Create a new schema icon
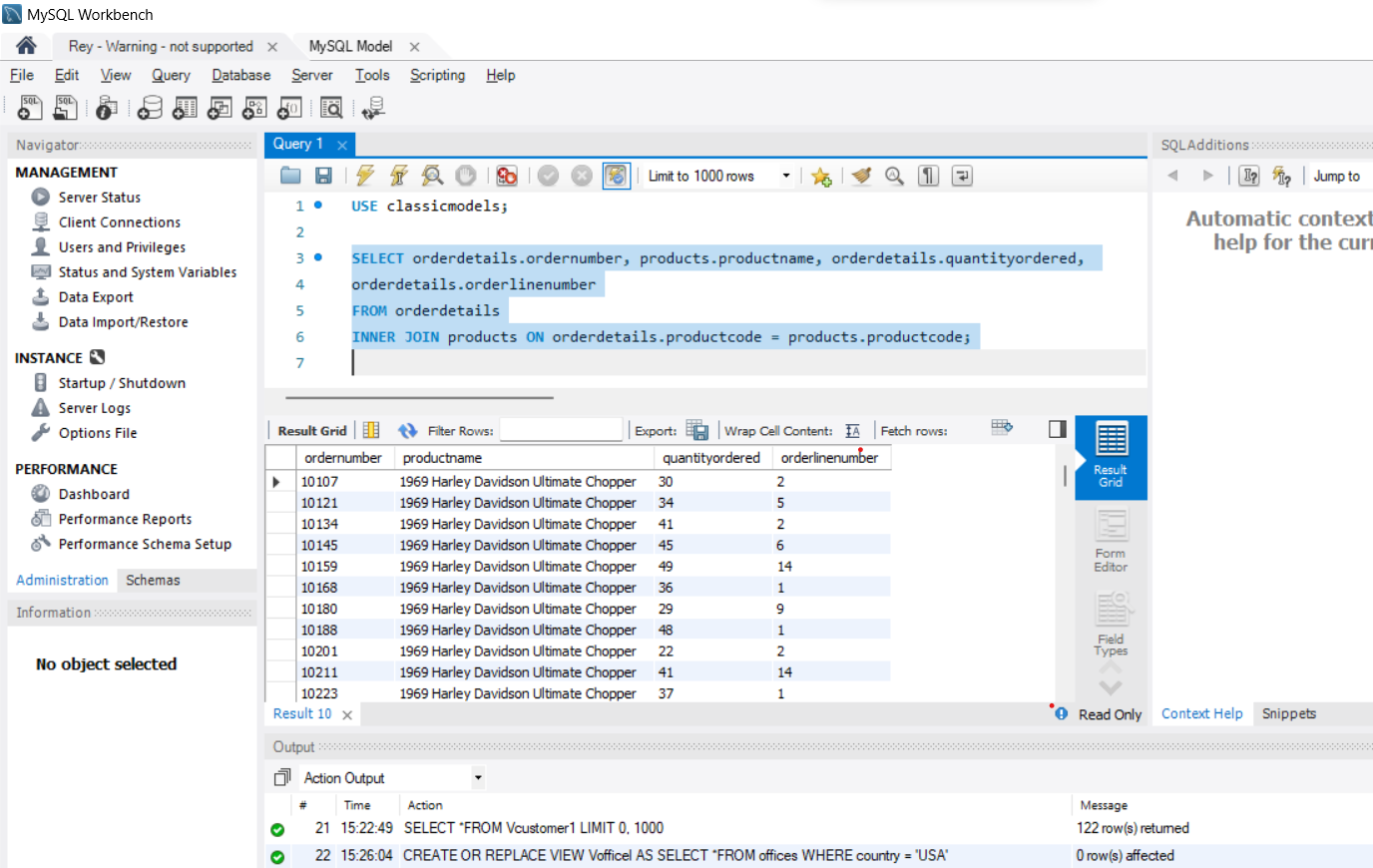Screen dimensions: 1373x868 (x=150, y=108)
